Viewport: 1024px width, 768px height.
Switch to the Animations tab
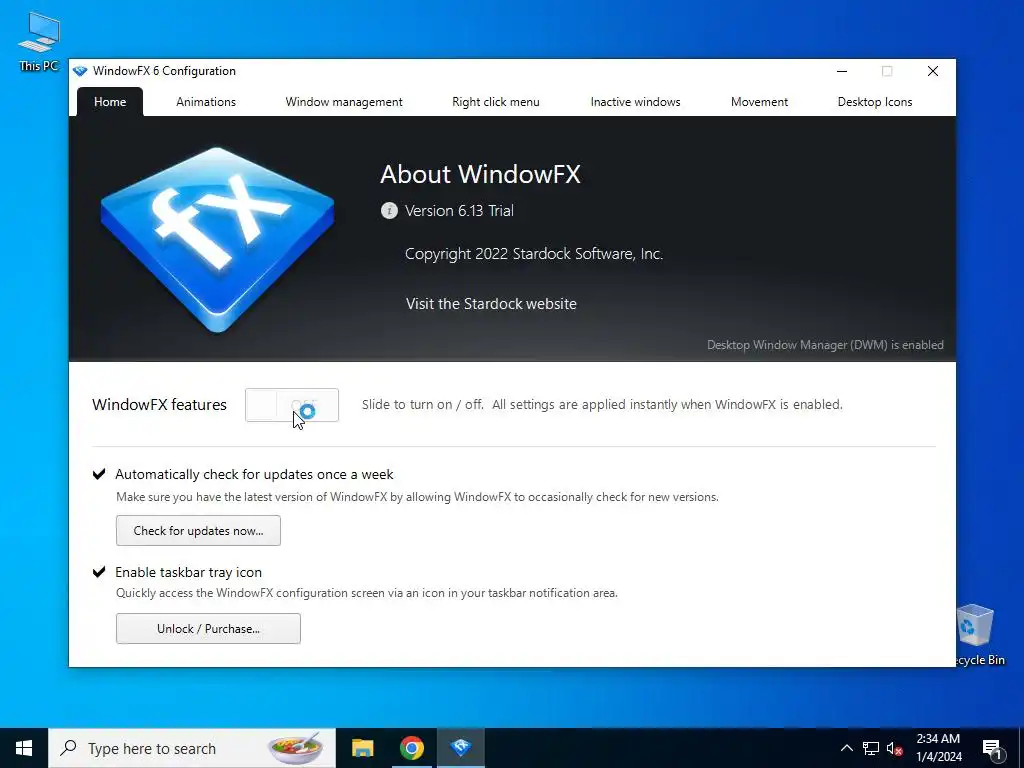pyautogui.click(x=206, y=102)
